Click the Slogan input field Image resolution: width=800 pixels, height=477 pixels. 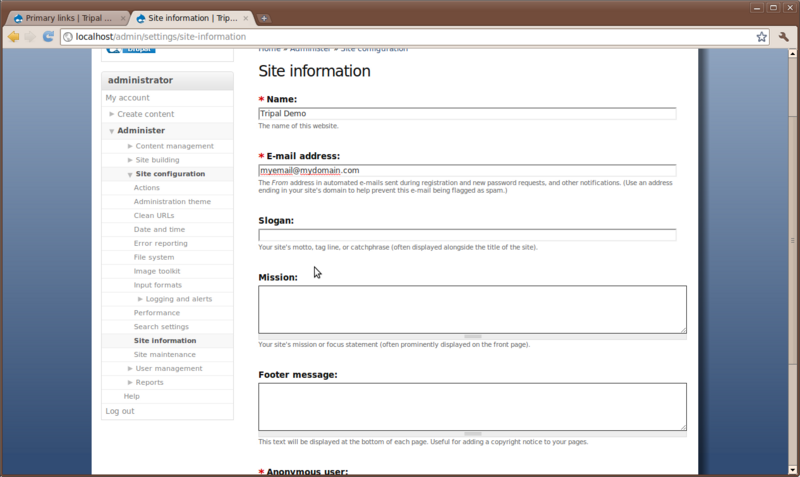click(x=467, y=235)
